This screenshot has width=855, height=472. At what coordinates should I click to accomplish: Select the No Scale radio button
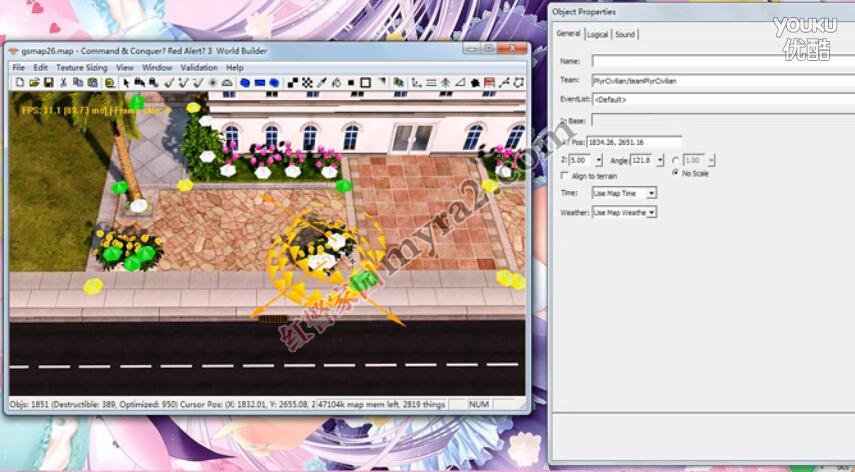(676, 173)
